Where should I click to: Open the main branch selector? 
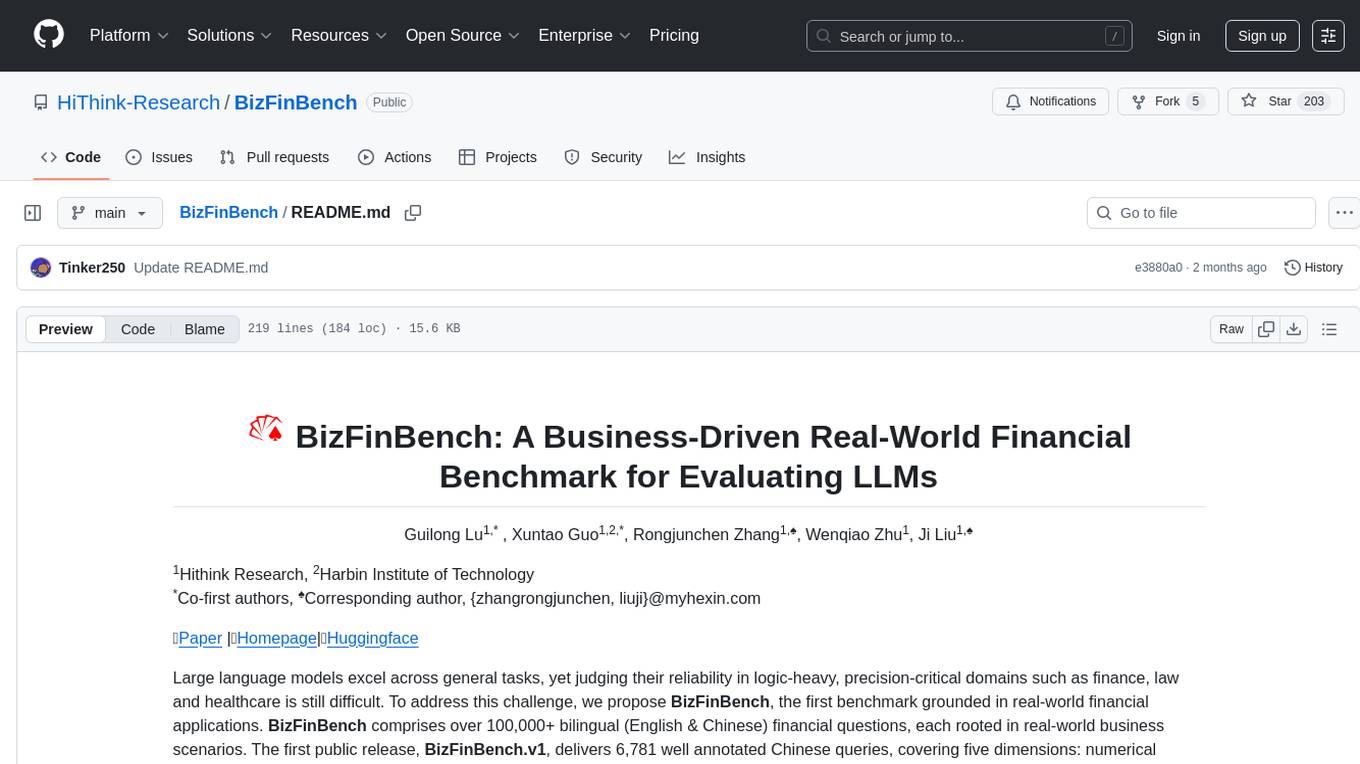[x=109, y=213]
